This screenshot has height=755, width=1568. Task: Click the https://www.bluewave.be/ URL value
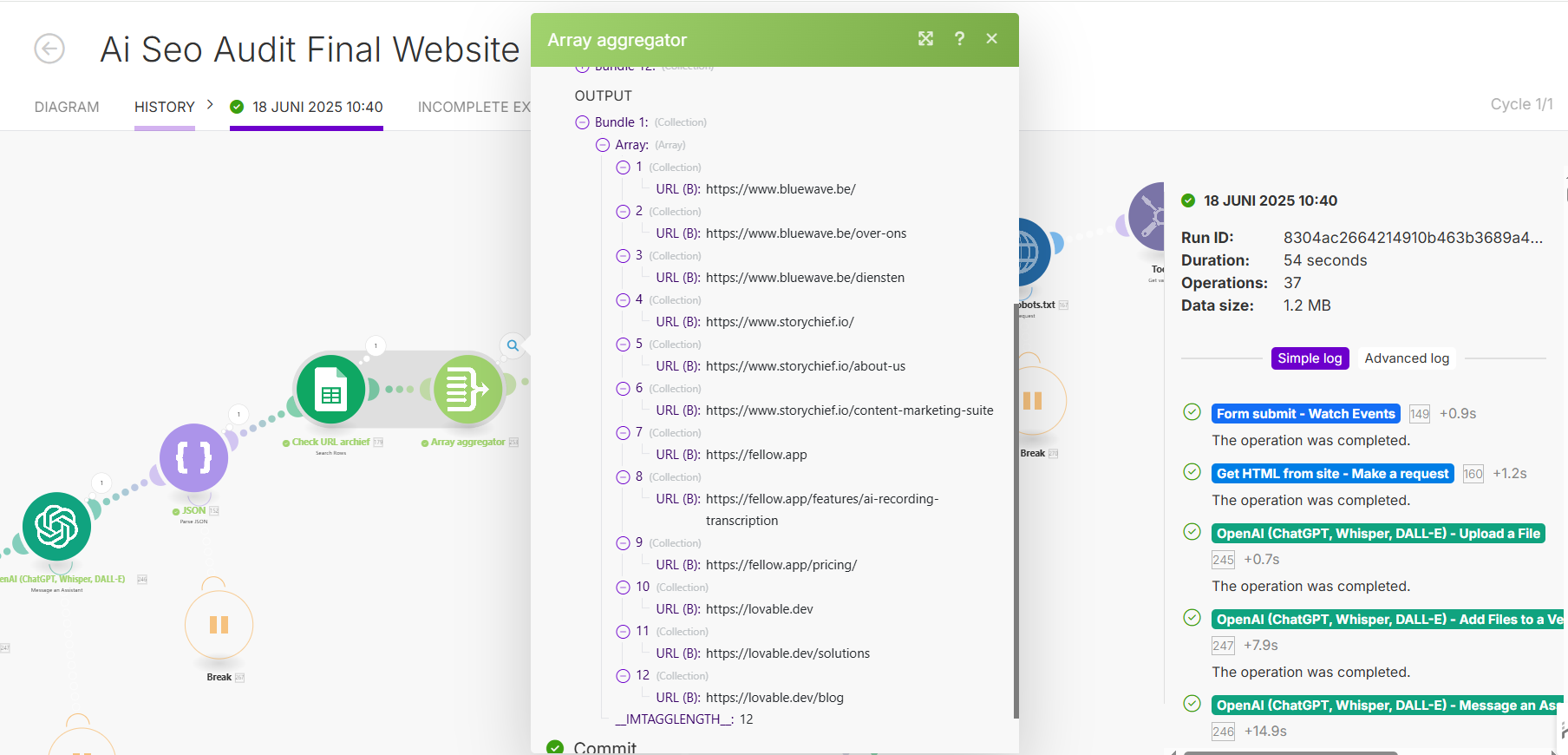click(781, 189)
